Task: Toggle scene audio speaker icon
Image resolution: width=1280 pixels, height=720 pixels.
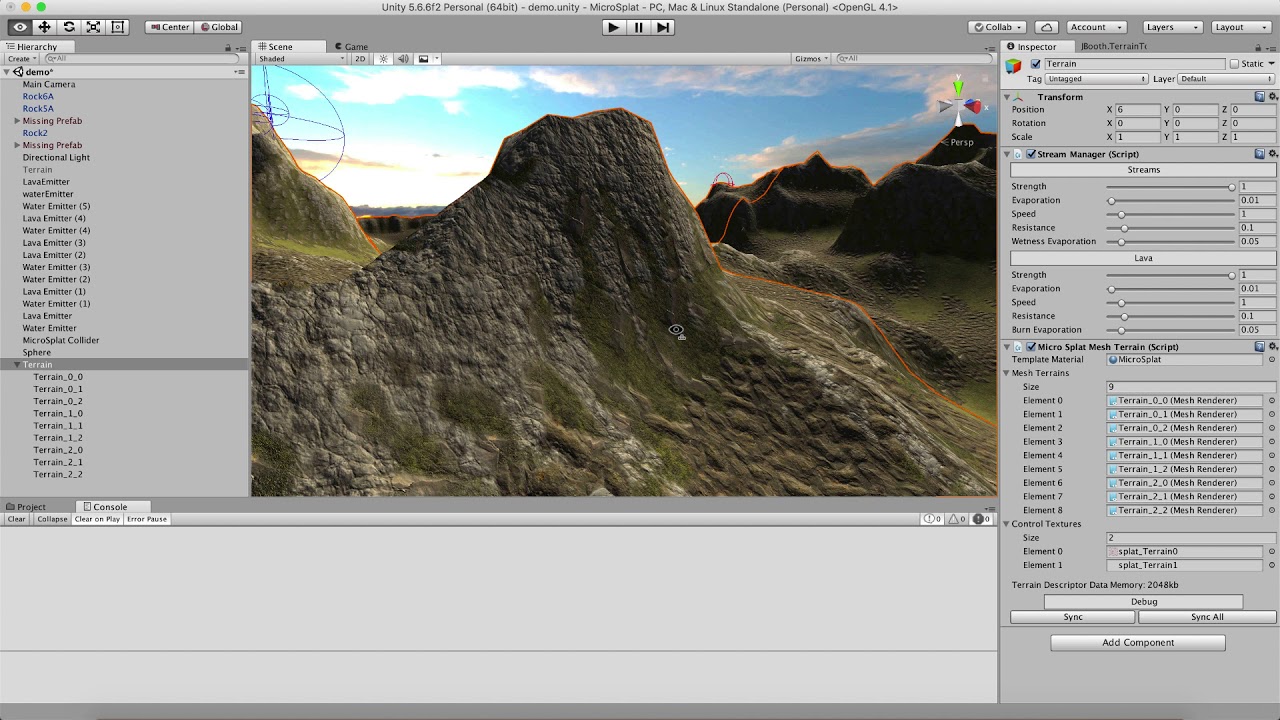Action: click(403, 59)
